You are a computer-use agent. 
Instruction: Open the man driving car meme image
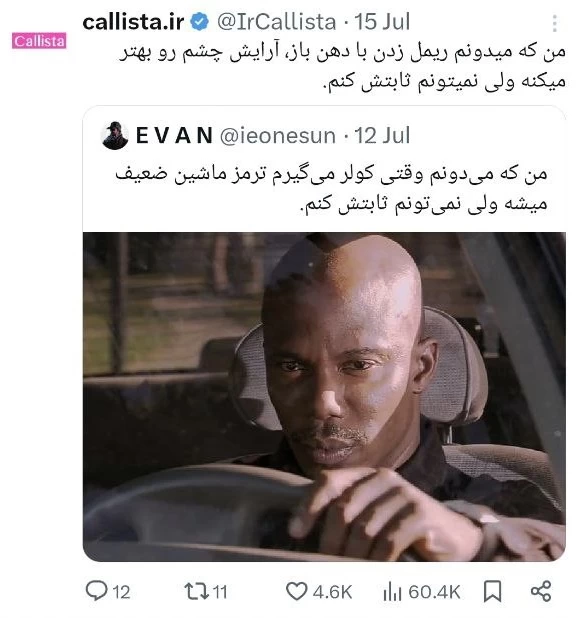click(x=324, y=396)
